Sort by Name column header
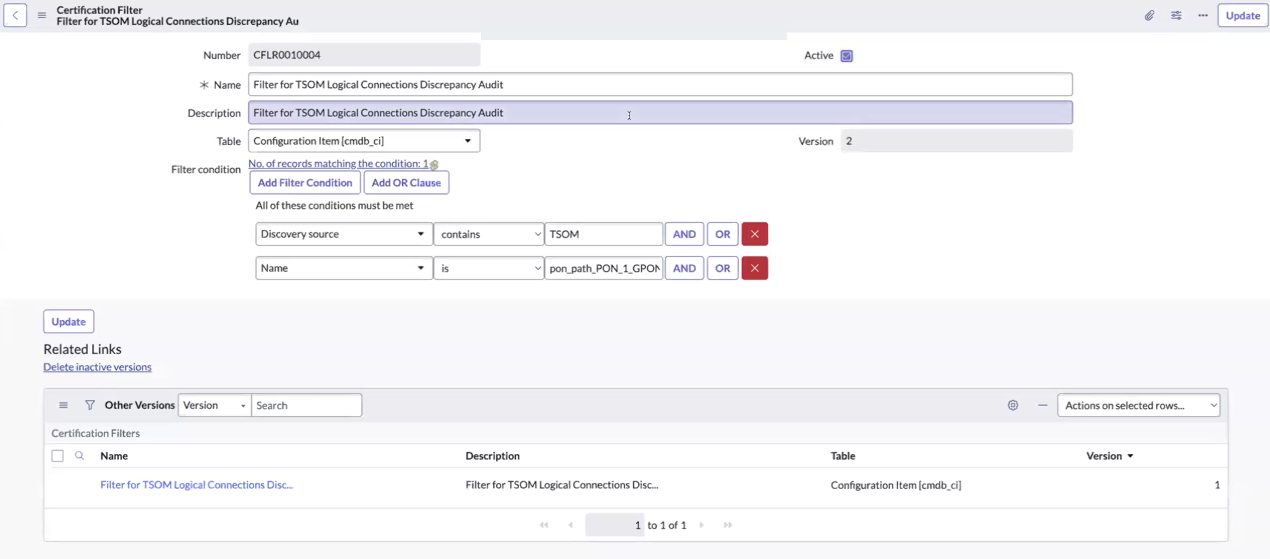 [114, 456]
